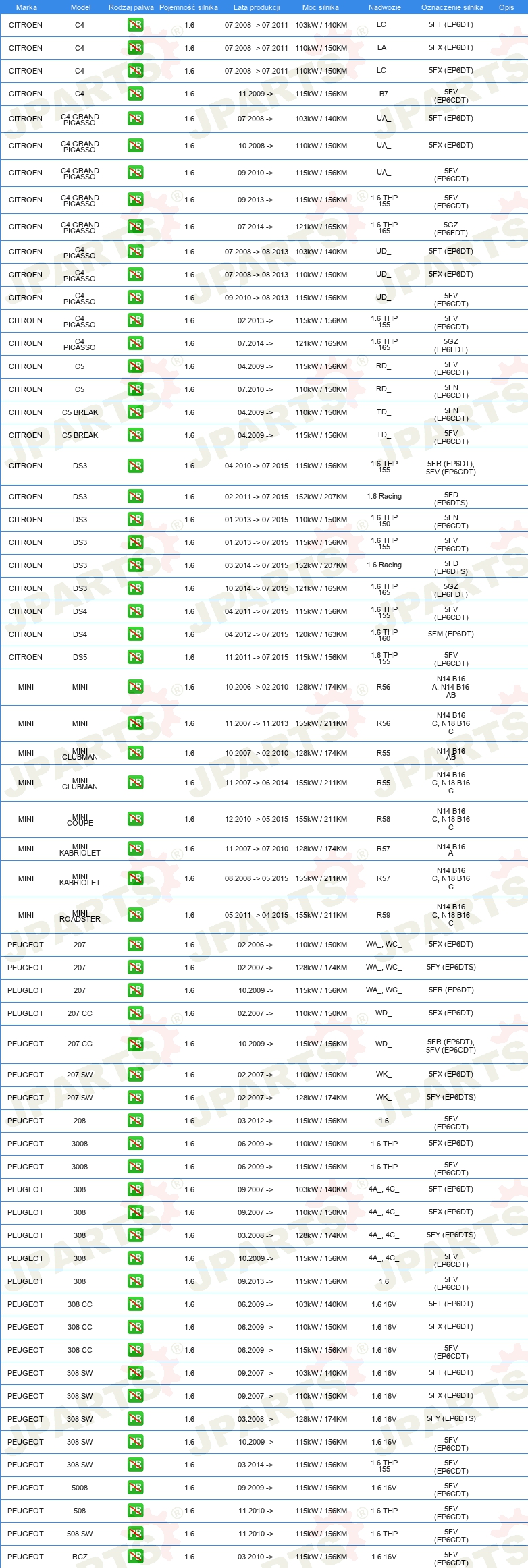The width and height of the screenshot is (528, 1568).
Task: Select the 508 SW model cell
Action: click(x=80, y=1534)
